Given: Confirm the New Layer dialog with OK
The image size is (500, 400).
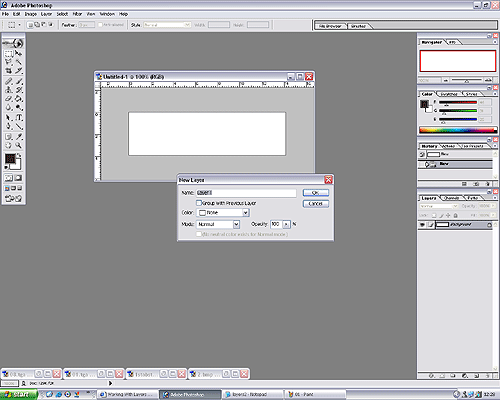Looking at the screenshot, I should (316, 193).
